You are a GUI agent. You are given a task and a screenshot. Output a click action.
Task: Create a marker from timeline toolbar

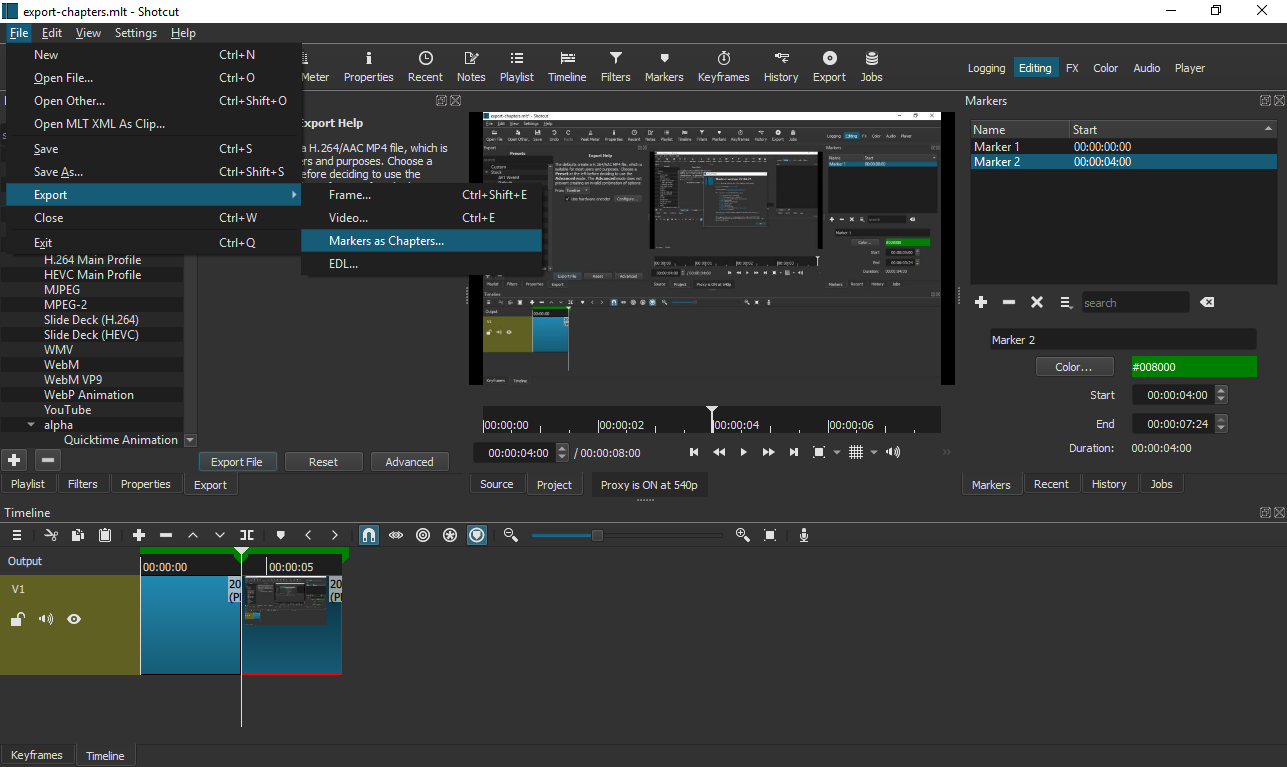[x=281, y=535]
